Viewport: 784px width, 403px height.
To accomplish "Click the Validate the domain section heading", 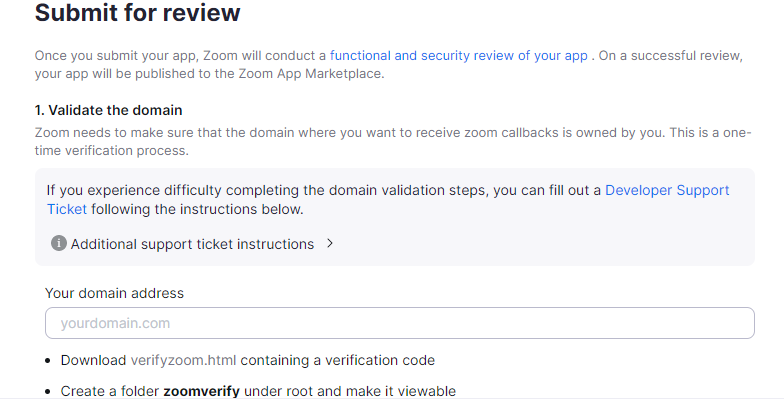I will click(108, 110).
